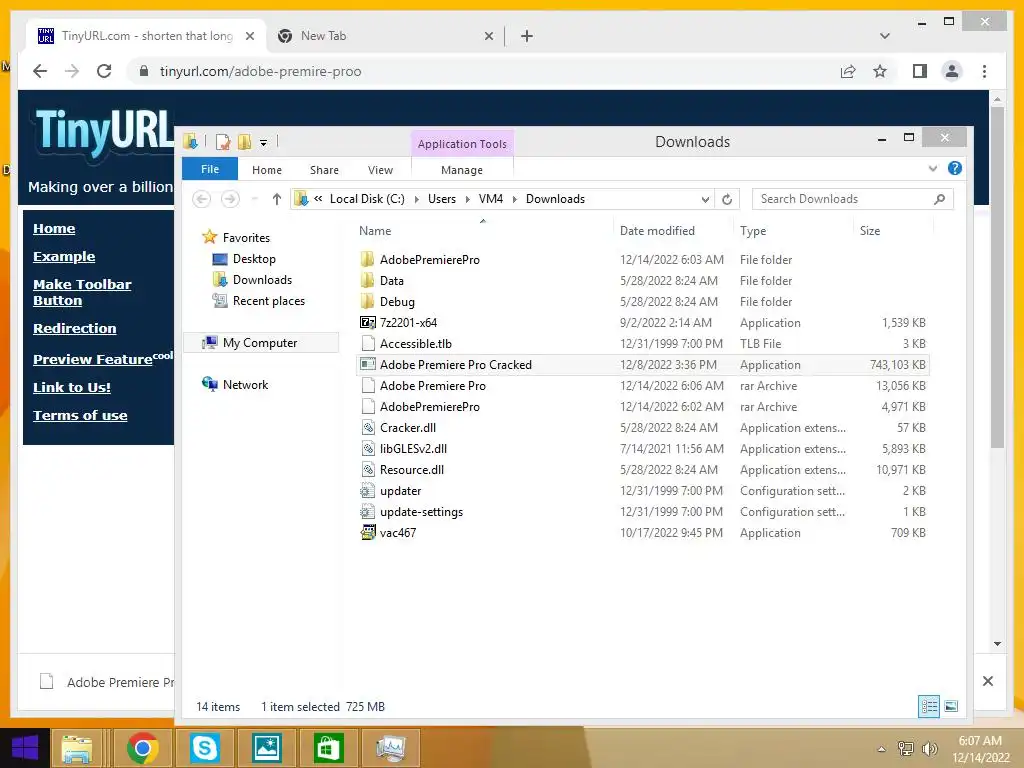Image resolution: width=1024 pixels, height=768 pixels.
Task: Go up one folder level arrow
Action: 277,199
